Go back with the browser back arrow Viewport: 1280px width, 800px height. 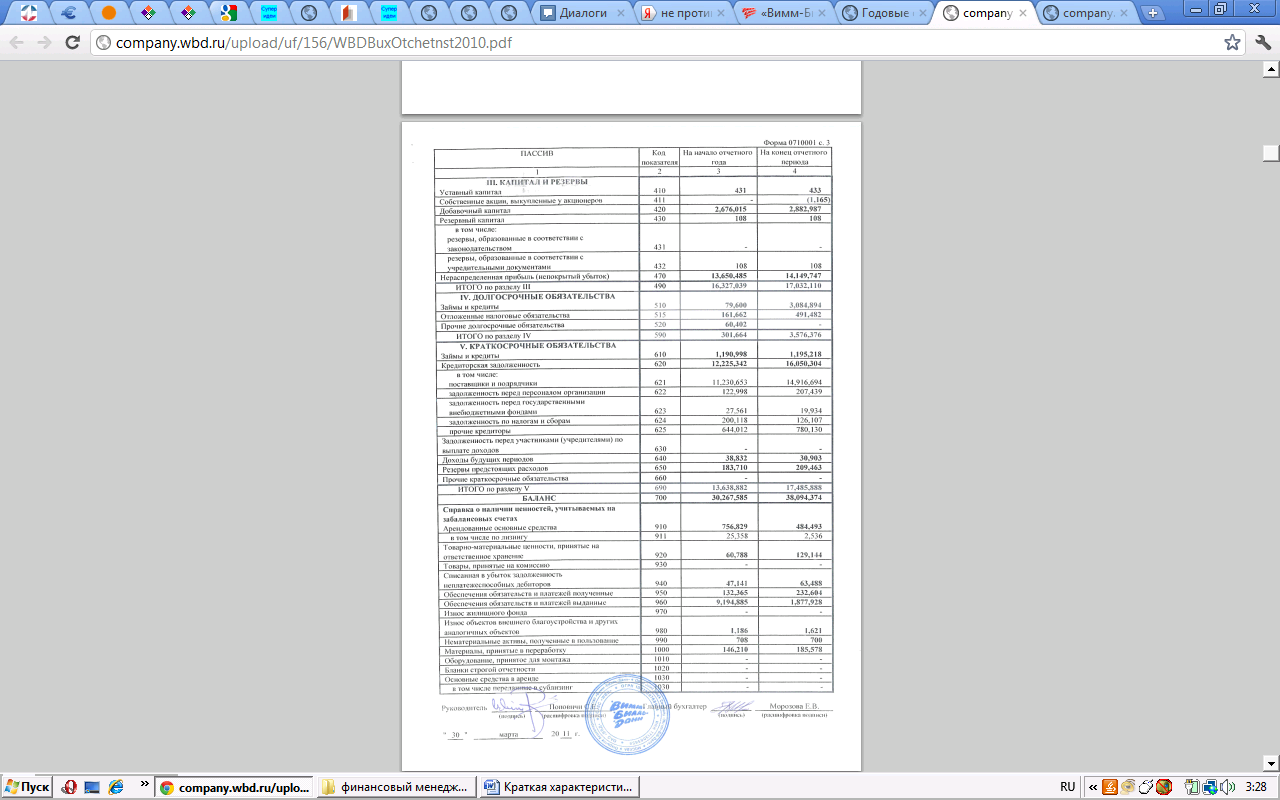click(x=17, y=43)
